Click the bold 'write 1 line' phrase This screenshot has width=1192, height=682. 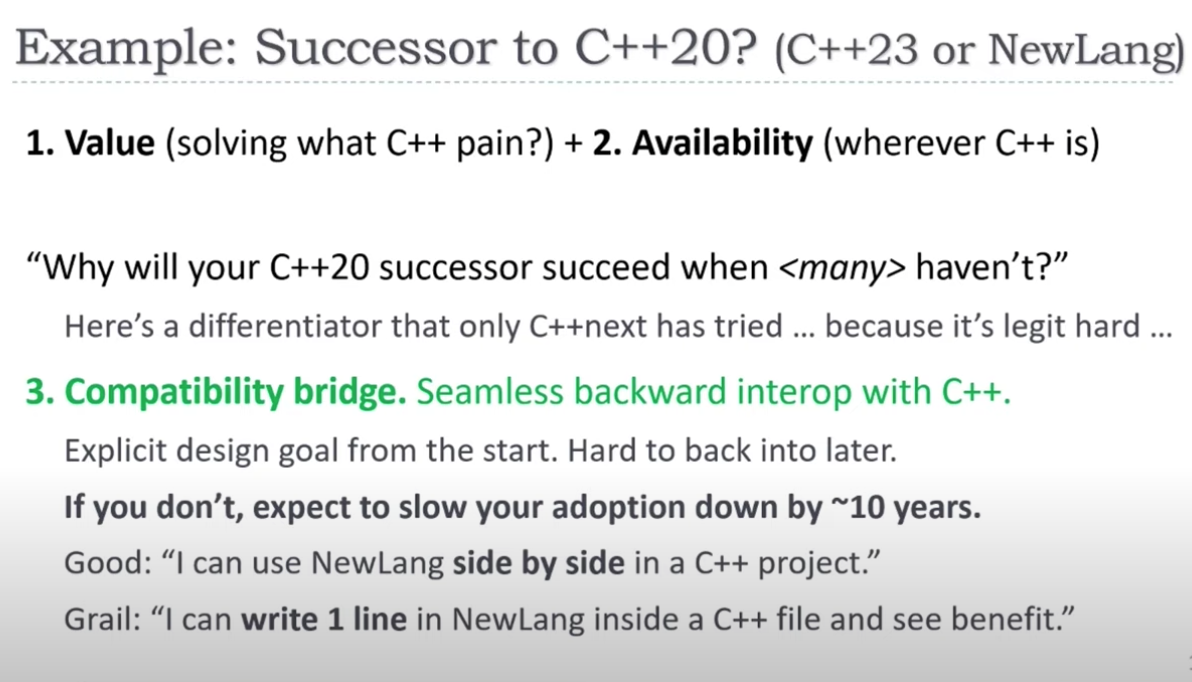(324, 619)
